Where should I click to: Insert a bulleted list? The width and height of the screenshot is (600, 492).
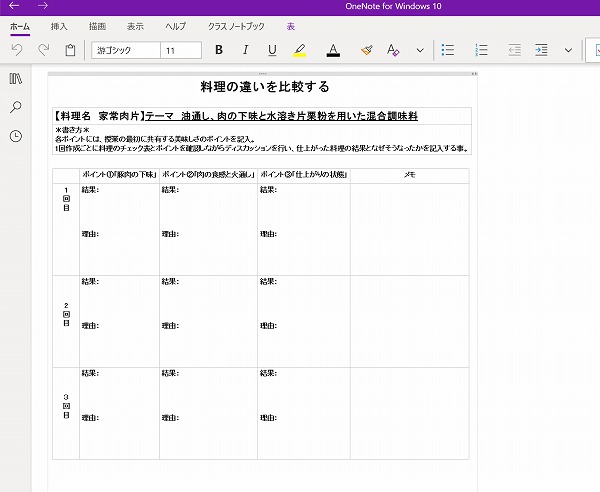tap(448, 50)
